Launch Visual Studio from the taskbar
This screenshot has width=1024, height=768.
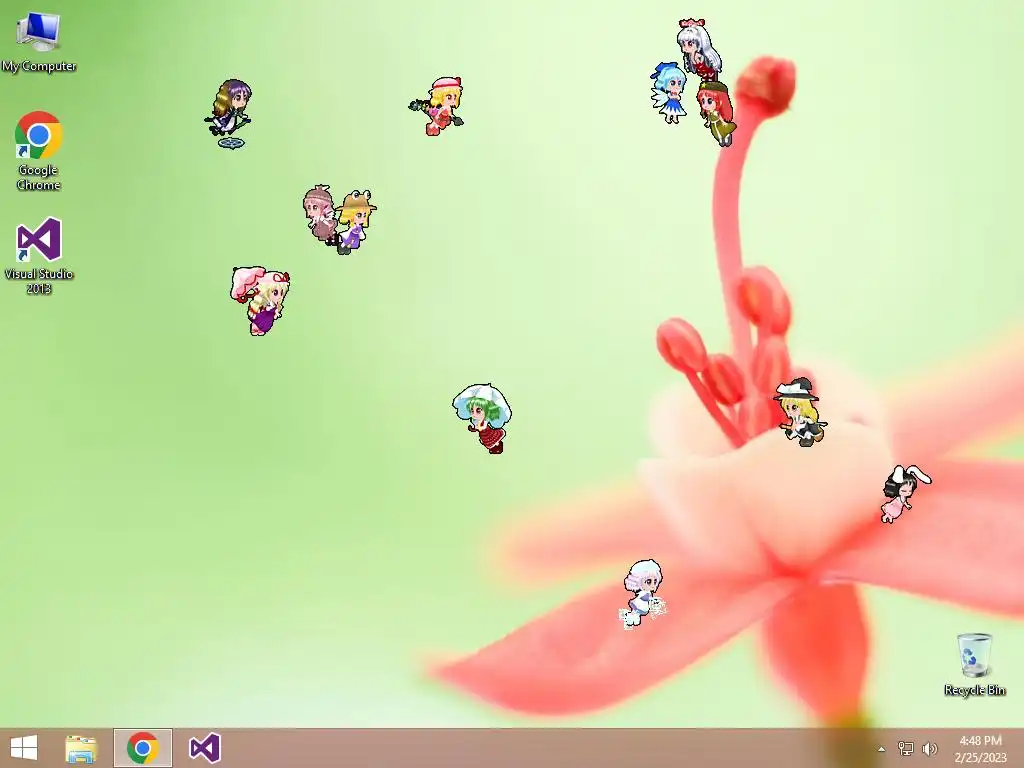(x=204, y=748)
